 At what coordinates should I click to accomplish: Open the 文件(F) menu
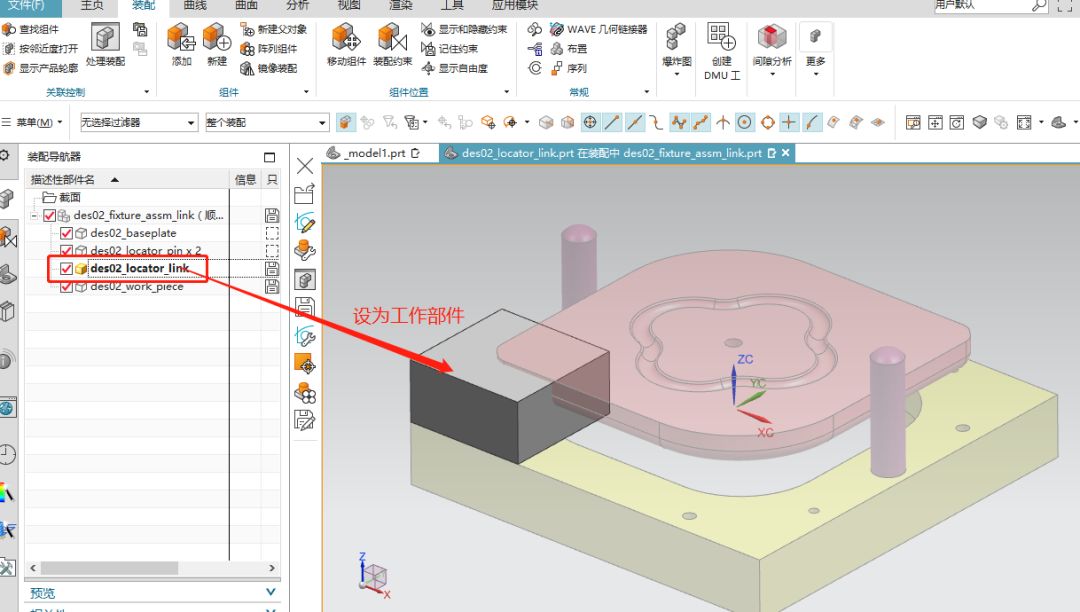point(26,6)
